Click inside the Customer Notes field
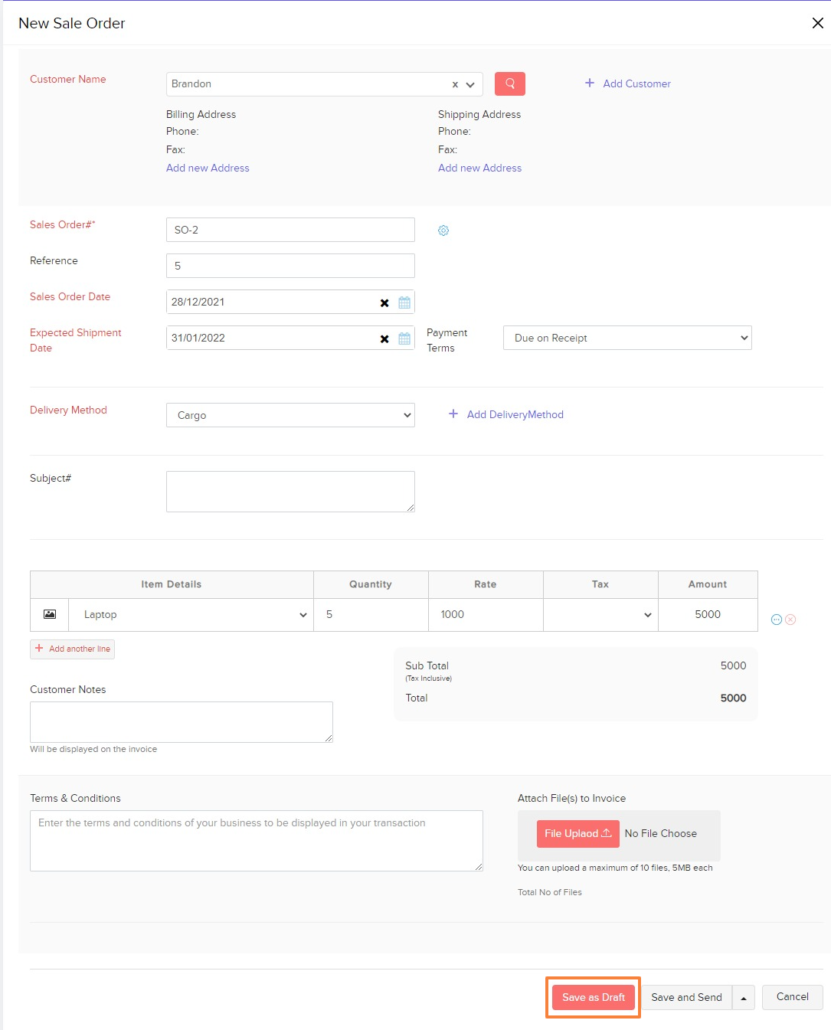This screenshot has height=1030, width=831. 181,721
